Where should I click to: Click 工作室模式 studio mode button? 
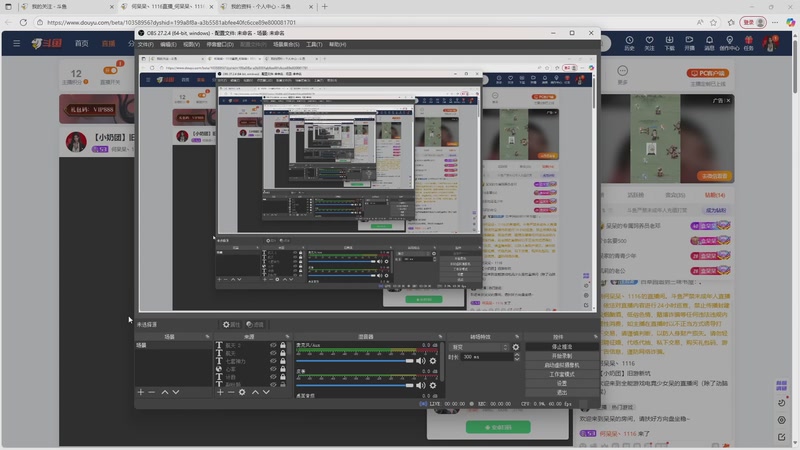pyautogui.click(x=562, y=374)
